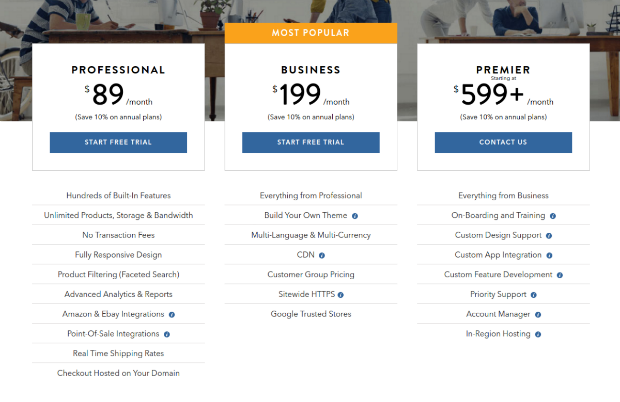Show CDN info tooltip icon

click(322, 255)
